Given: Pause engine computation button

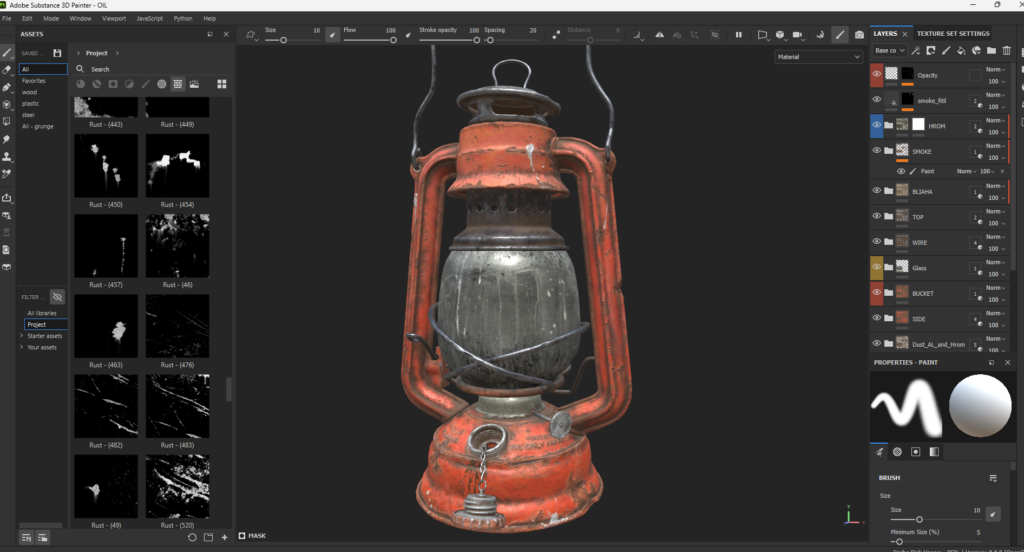Looking at the screenshot, I should coord(739,35).
